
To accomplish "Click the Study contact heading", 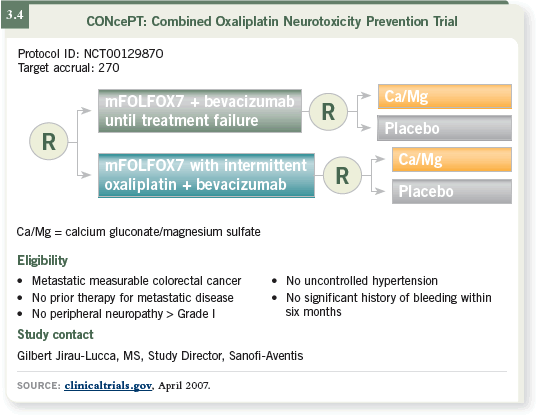I will coord(55,334).
